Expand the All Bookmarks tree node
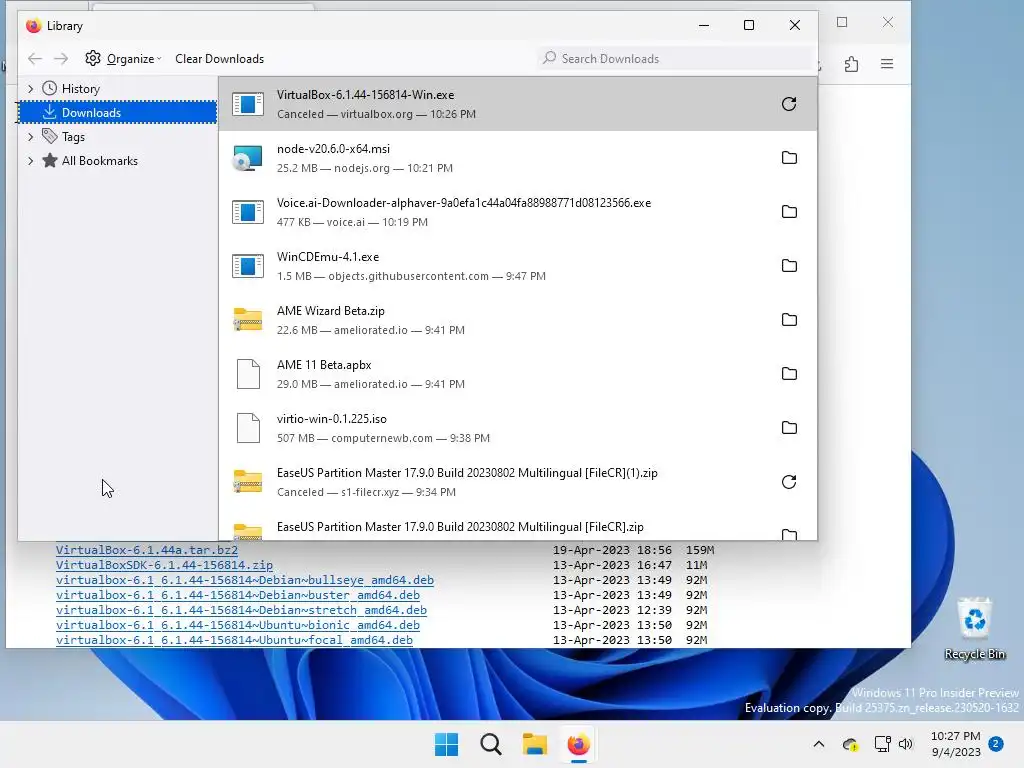The image size is (1024, 768). click(x=30, y=161)
